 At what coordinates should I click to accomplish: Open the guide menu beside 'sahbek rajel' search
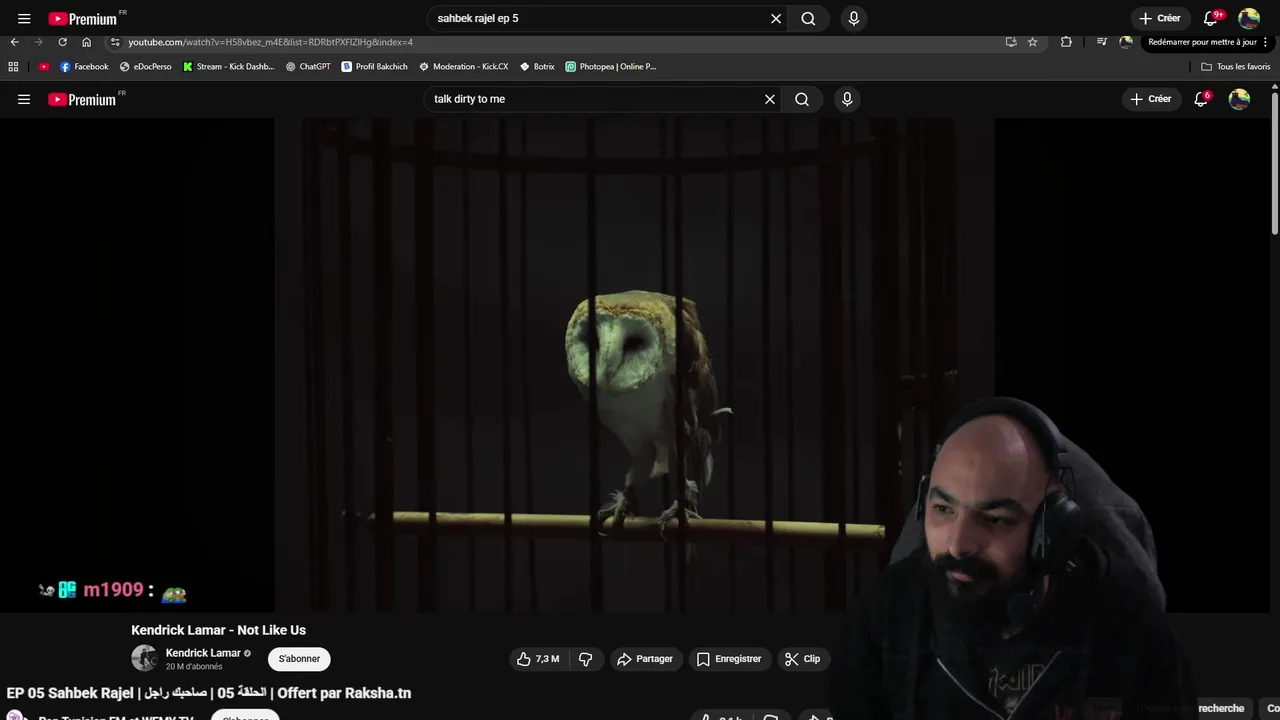pos(24,18)
